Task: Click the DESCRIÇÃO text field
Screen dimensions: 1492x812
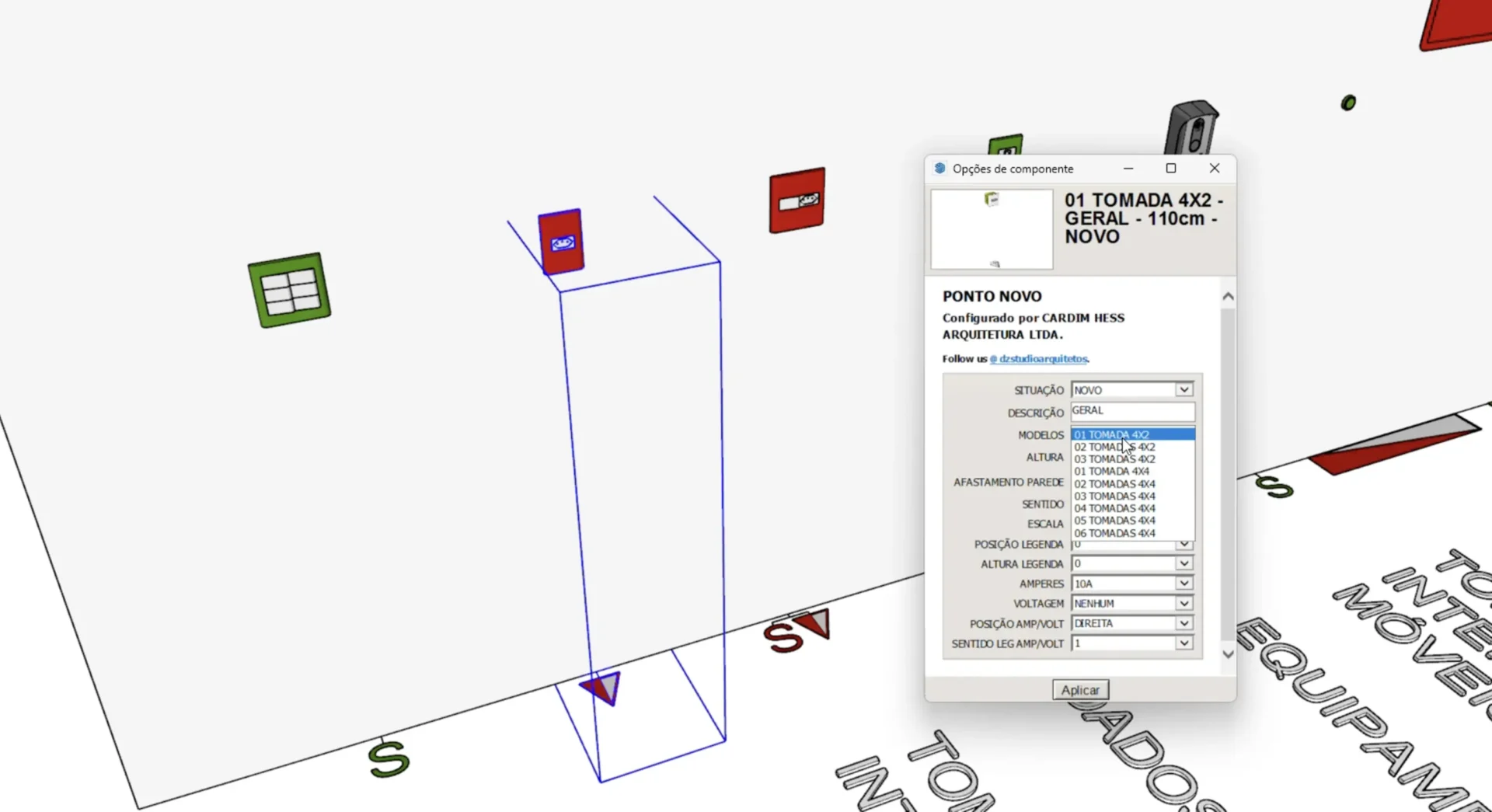Action: [1132, 411]
